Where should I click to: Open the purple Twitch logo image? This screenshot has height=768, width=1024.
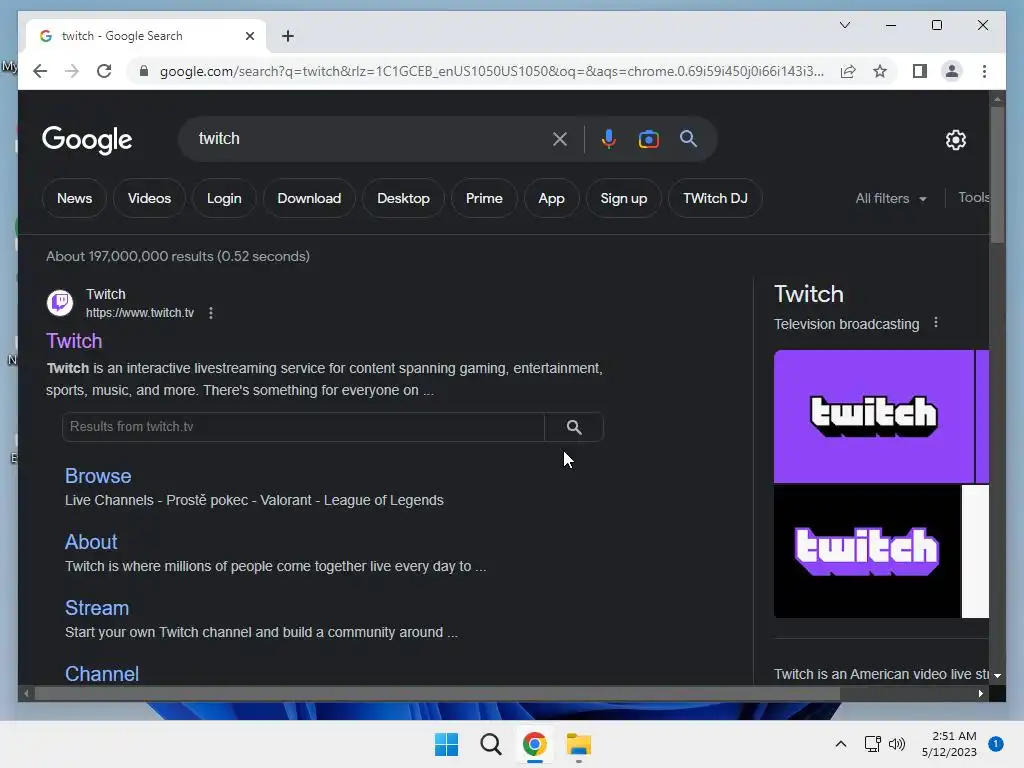(x=873, y=417)
